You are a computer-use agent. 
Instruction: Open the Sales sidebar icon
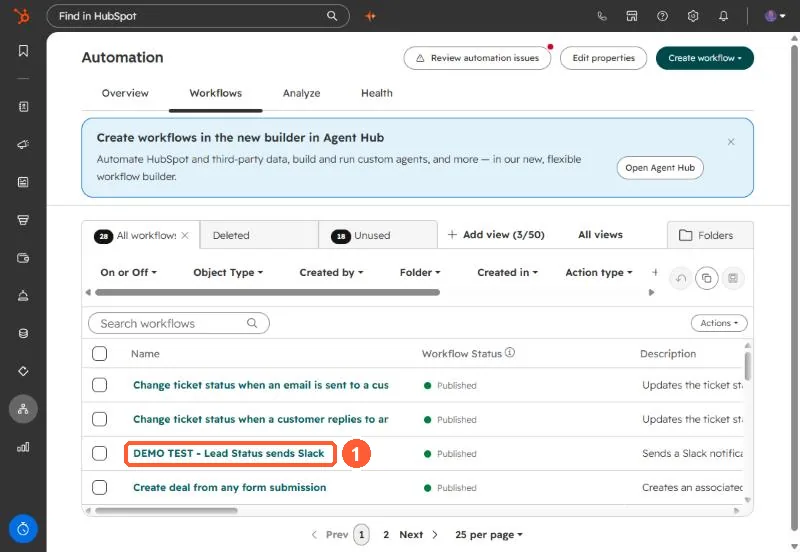(23, 220)
